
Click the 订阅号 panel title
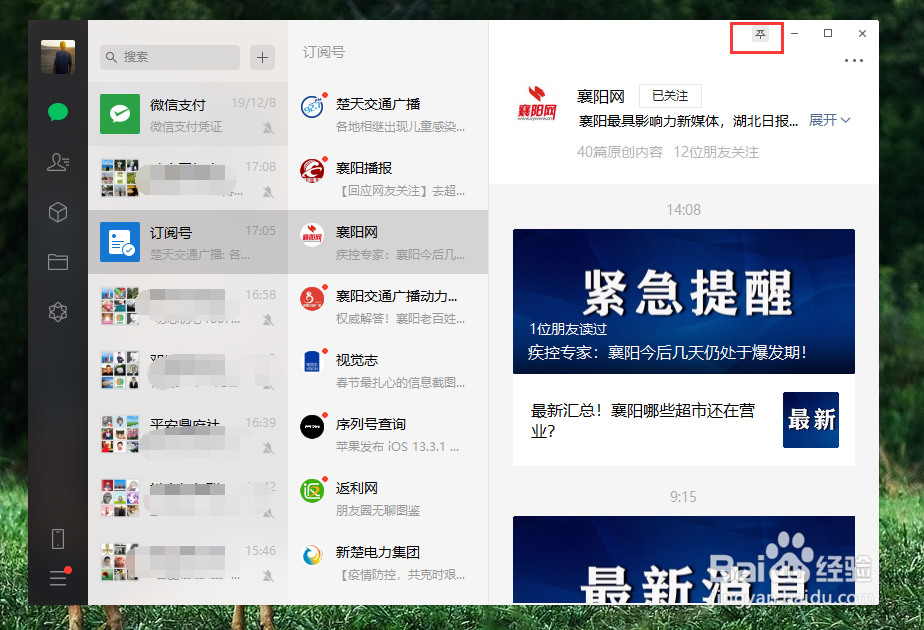tap(324, 52)
